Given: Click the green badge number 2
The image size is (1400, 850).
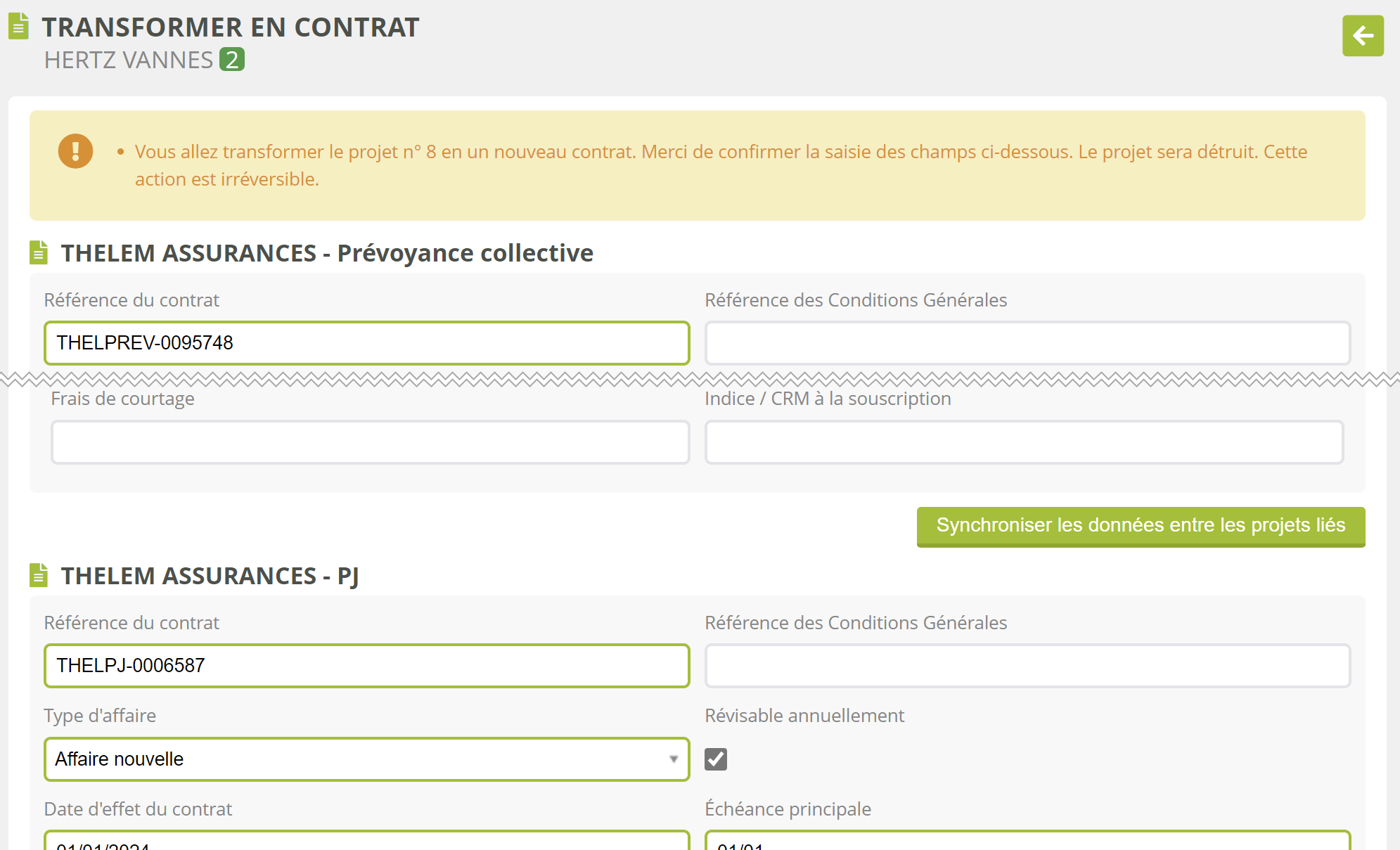Looking at the screenshot, I should point(231,60).
